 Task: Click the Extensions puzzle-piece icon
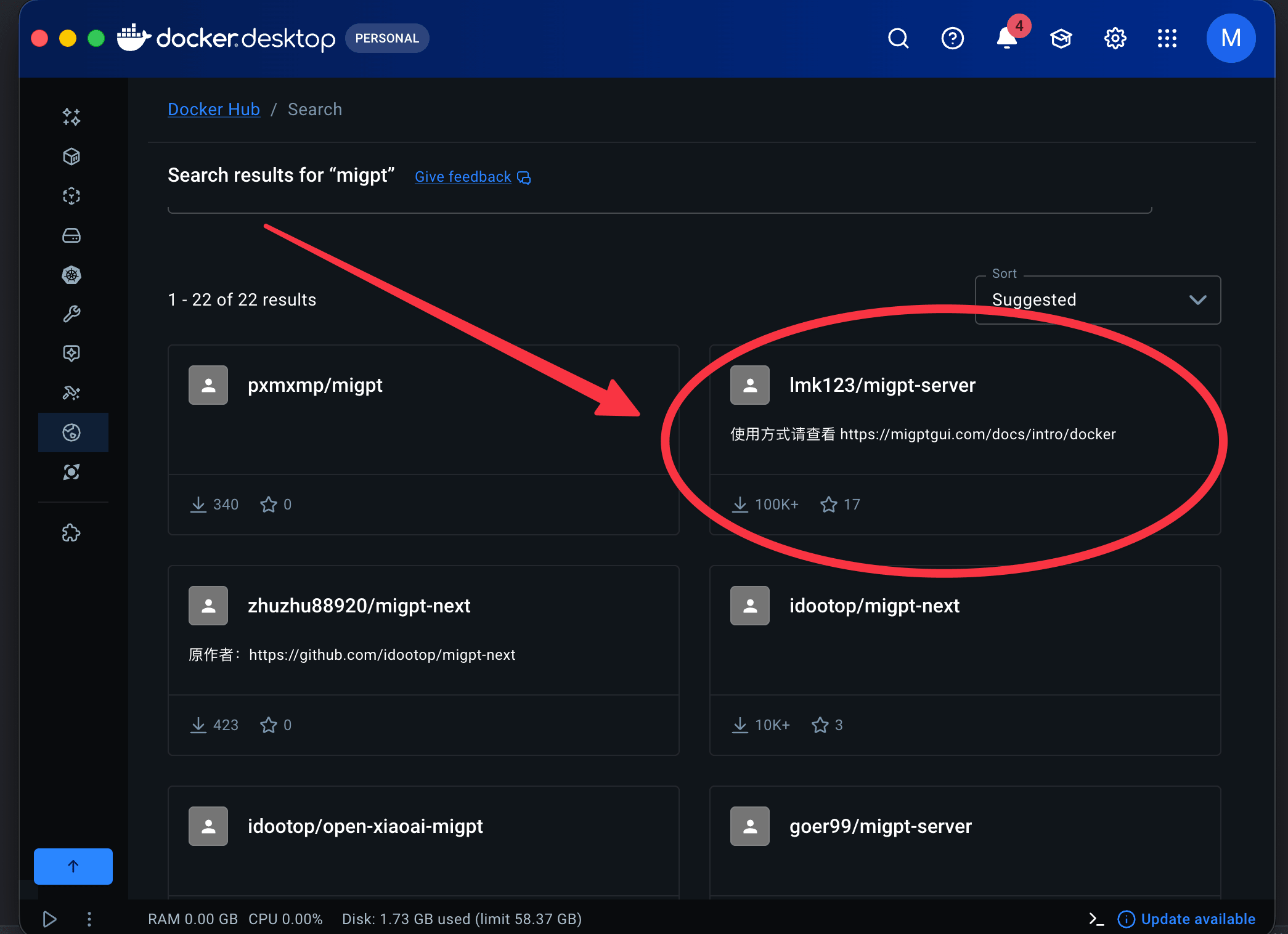71,533
